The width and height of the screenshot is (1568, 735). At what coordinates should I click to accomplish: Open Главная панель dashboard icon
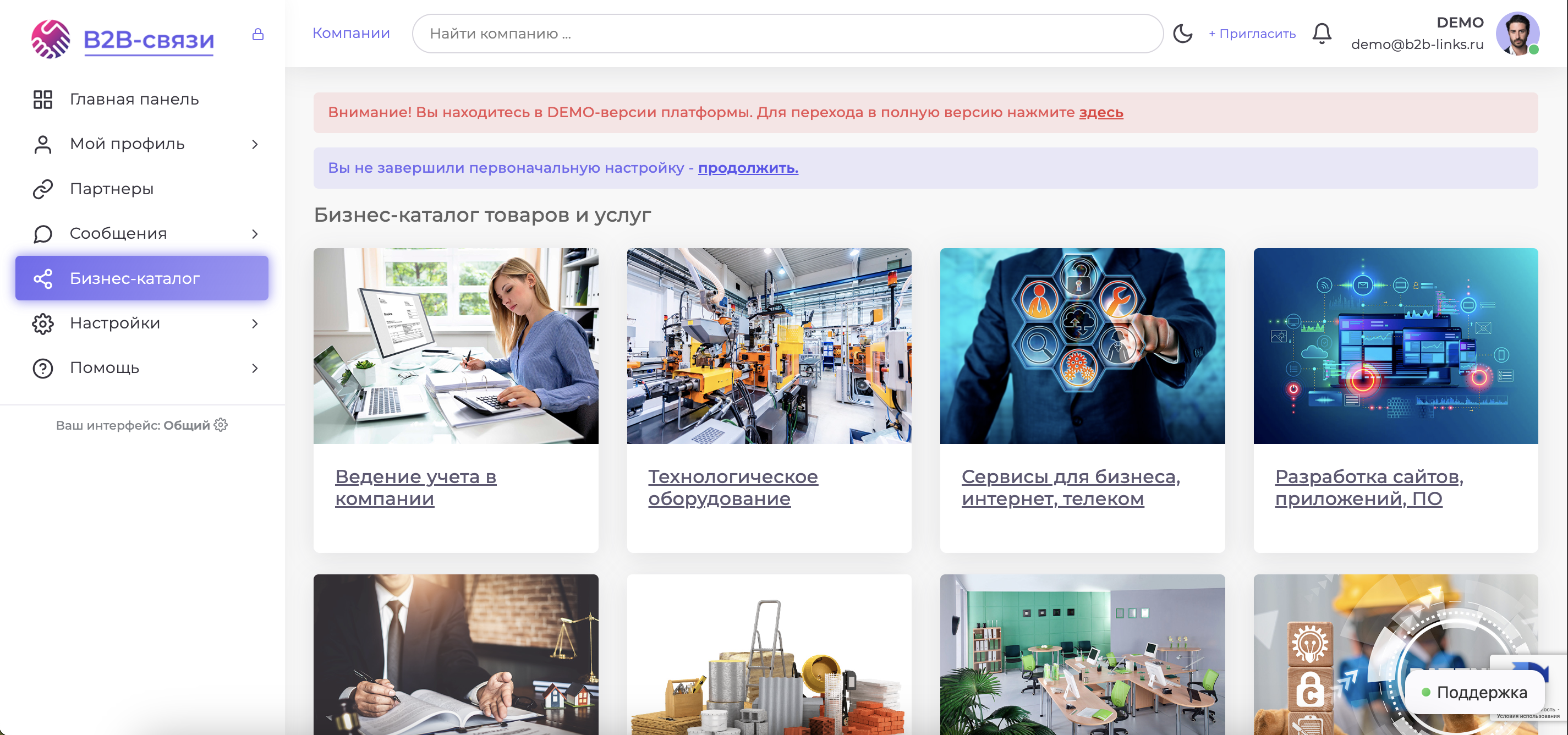(x=42, y=99)
